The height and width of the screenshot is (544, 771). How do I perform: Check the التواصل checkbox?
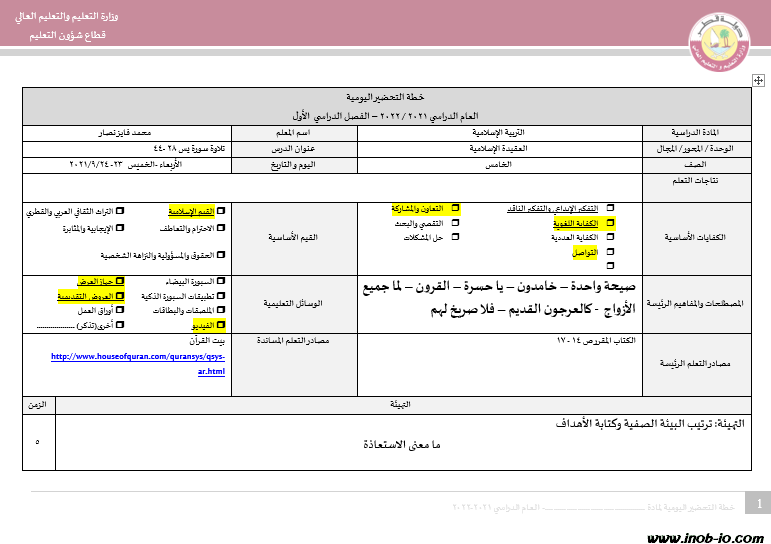(x=610, y=253)
